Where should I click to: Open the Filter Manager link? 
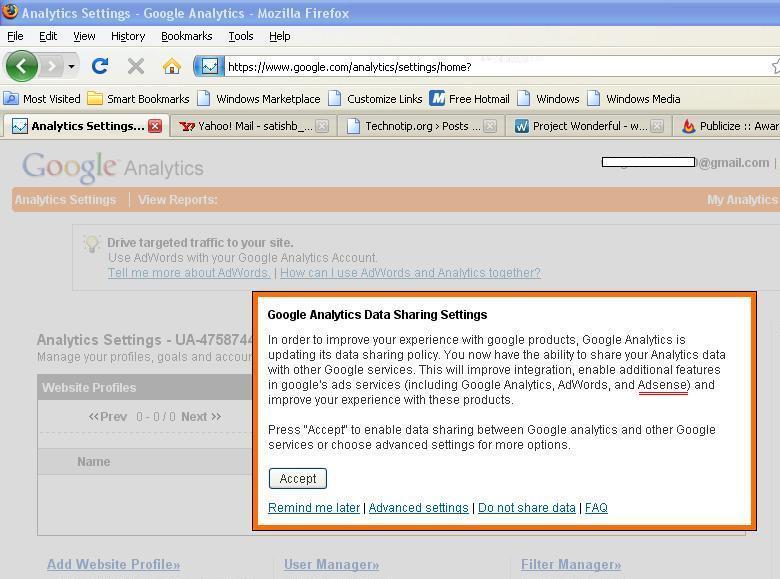(x=571, y=565)
